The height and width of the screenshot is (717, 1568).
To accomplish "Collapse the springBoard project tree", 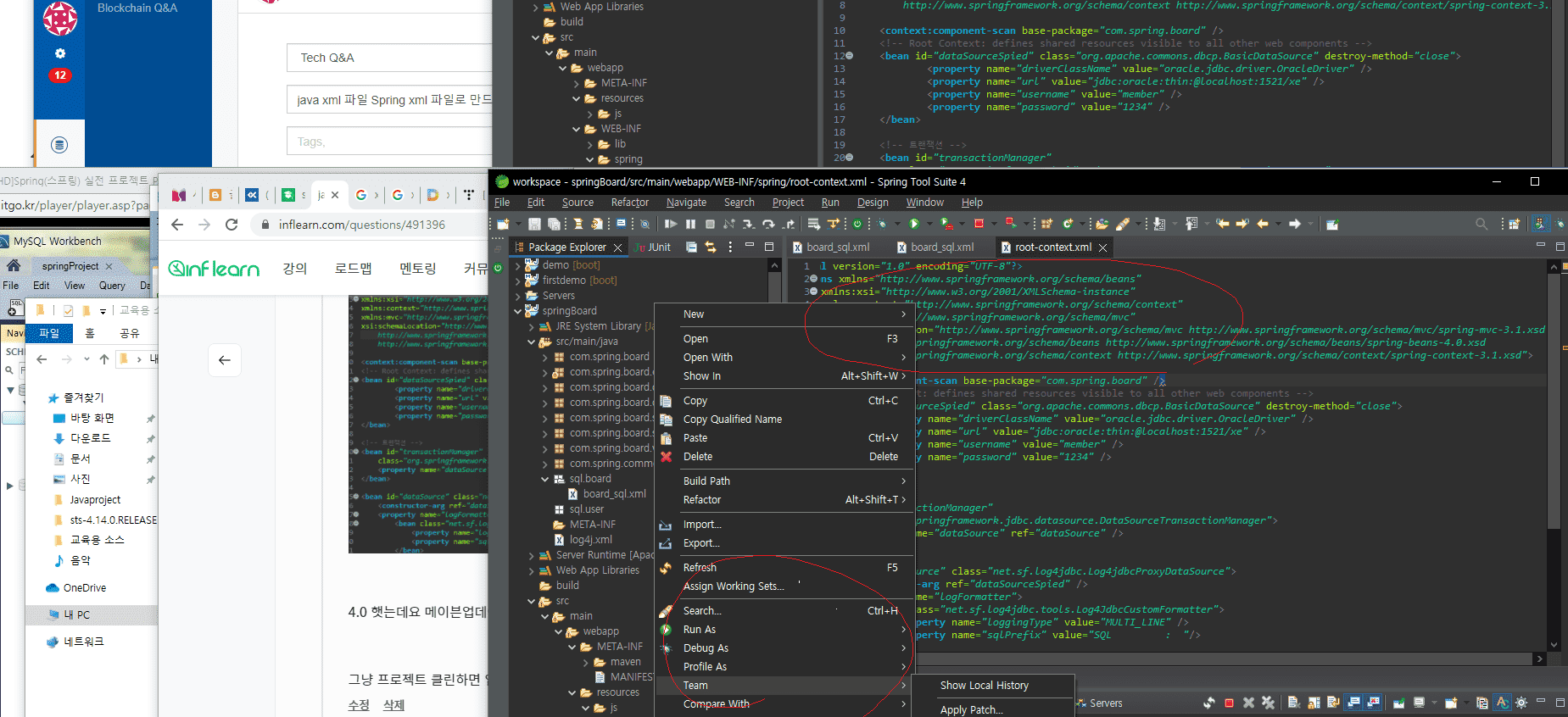I will point(518,311).
